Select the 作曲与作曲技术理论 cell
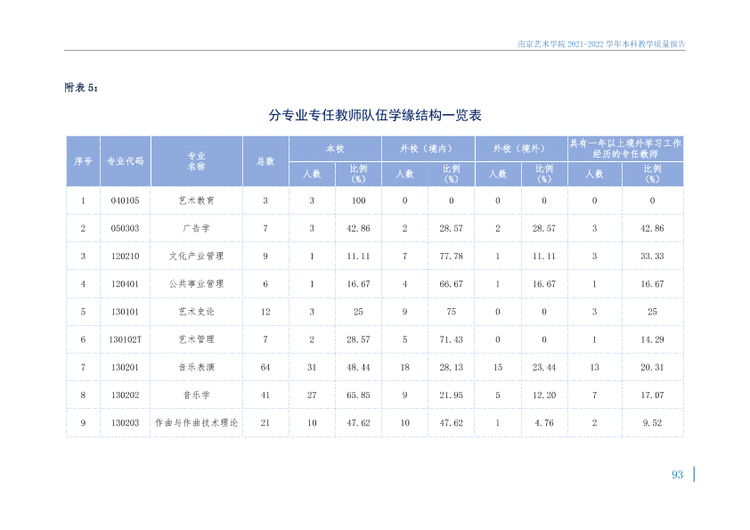Image resolution: width=750 pixels, height=530 pixels. coord(197,423)
